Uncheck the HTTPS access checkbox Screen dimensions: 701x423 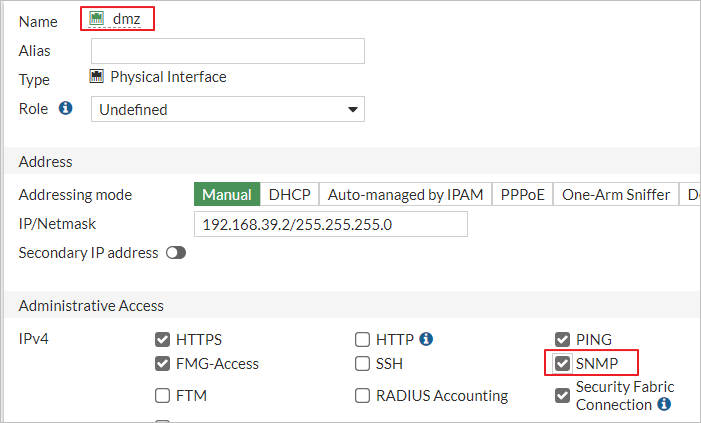(x=162, y=339)
